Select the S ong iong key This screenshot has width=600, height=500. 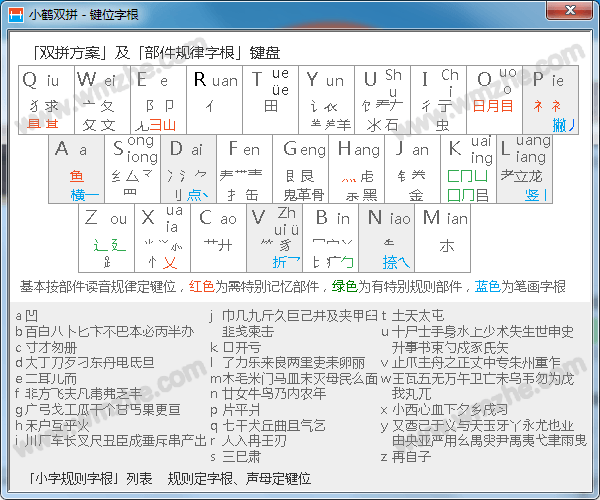pyautogui.click(x=134, y=170)
